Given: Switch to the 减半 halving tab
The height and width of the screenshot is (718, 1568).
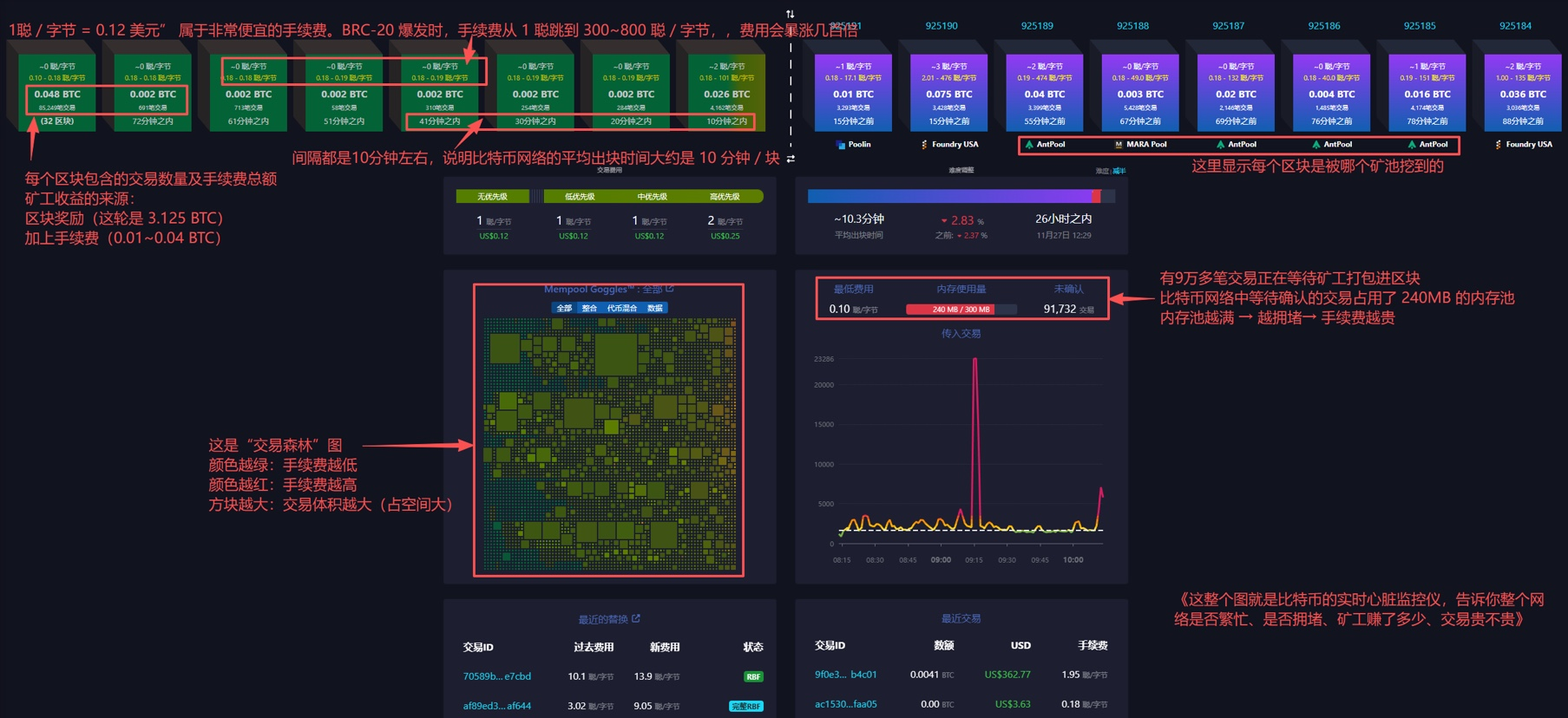Looking at the screenshot, I should pos(1119,171).
